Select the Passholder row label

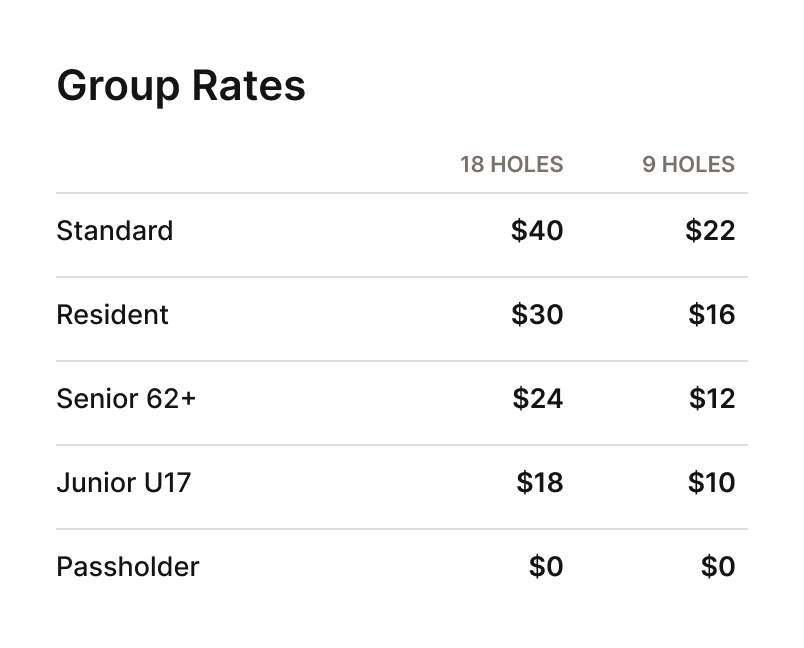(128, 567)
